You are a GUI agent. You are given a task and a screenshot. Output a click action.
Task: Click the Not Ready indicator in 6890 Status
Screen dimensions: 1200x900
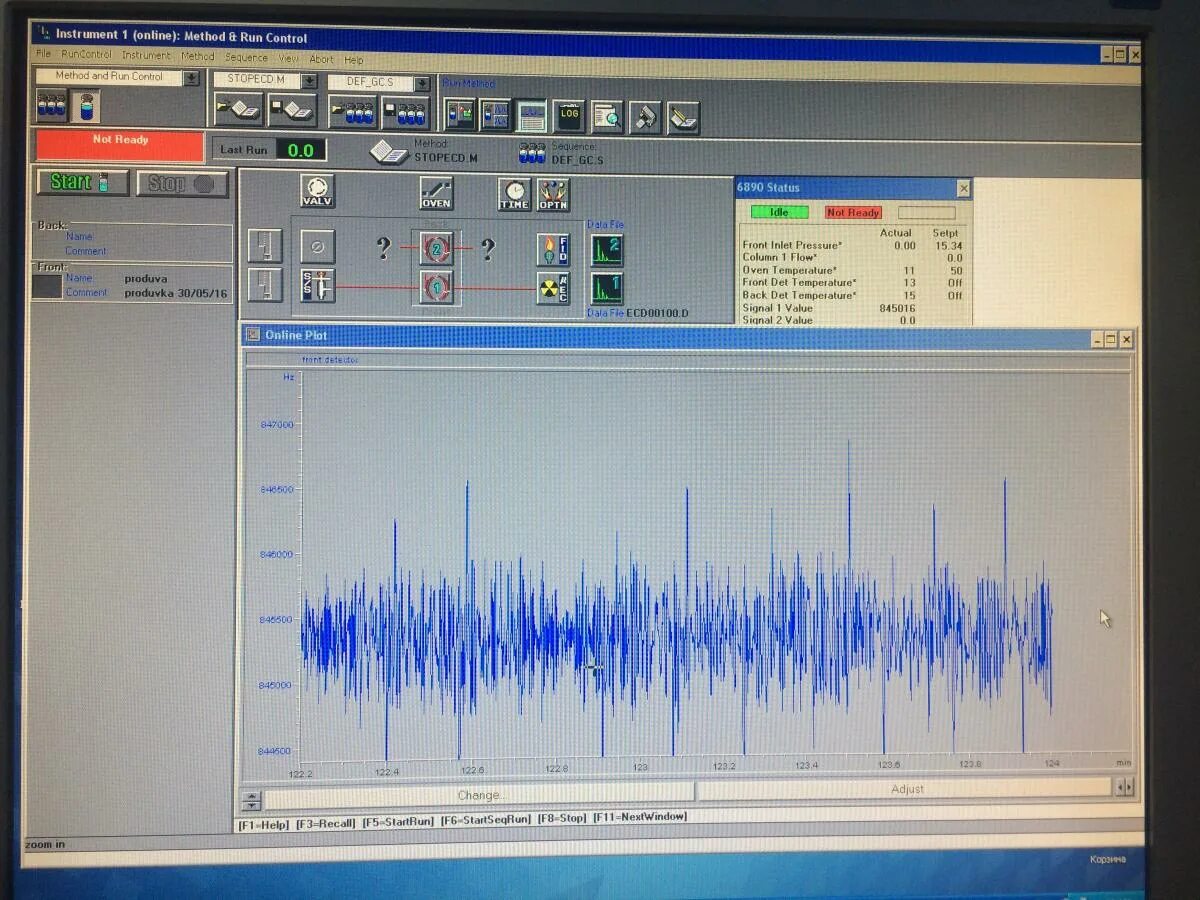853,213
